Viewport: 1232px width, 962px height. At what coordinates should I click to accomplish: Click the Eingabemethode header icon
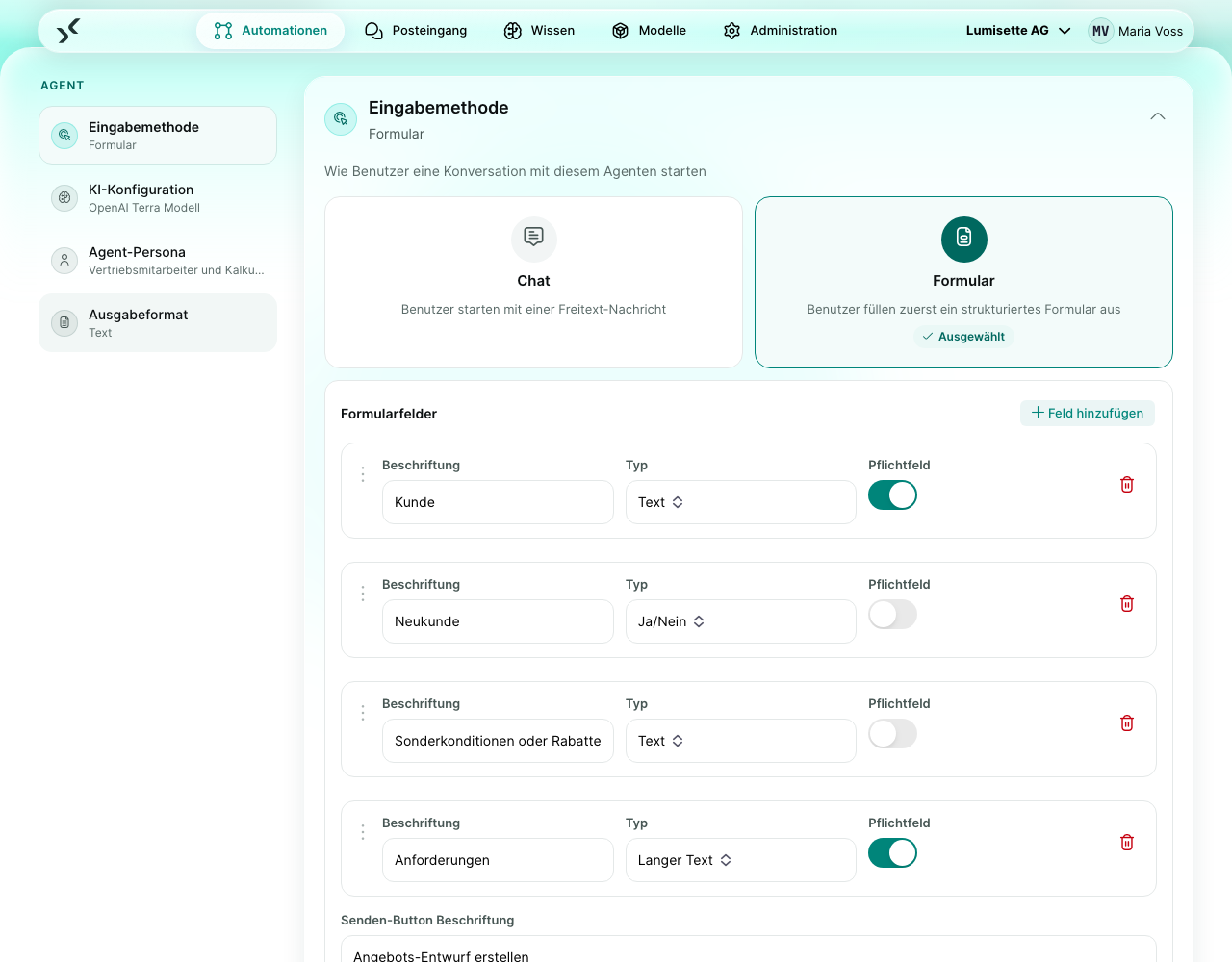click(x=341, y=119)
